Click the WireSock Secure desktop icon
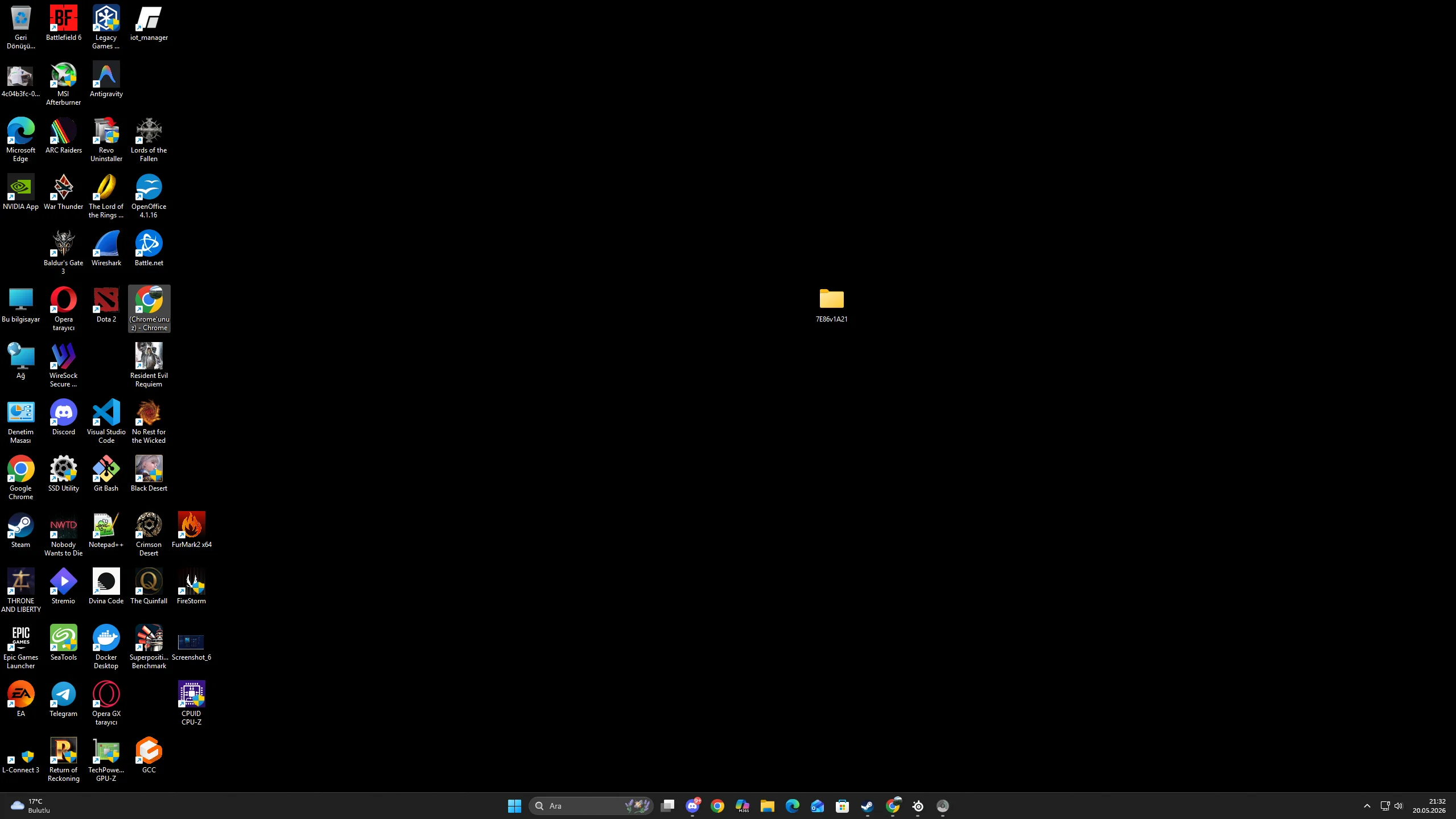The height and width of the screenshot is (819, 1456). pyautogui.click(x=63, y=365)
